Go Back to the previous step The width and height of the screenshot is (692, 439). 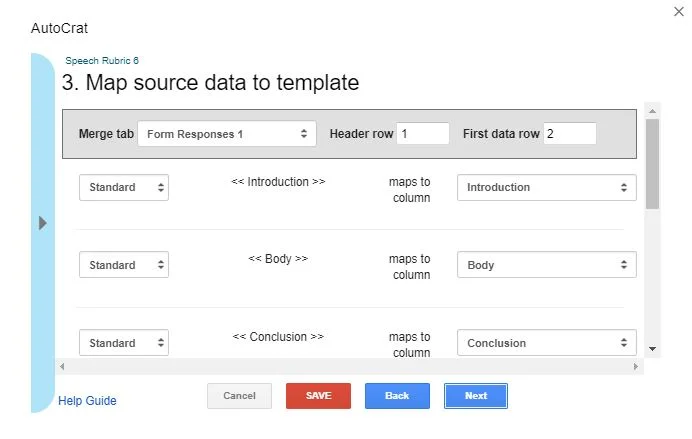397,396
